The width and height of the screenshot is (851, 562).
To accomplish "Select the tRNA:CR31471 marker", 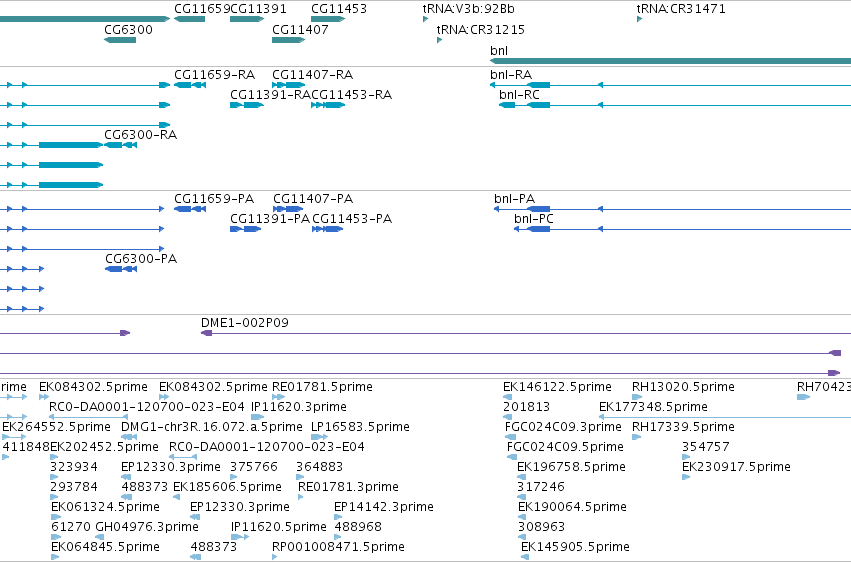I will click(639, 19).
